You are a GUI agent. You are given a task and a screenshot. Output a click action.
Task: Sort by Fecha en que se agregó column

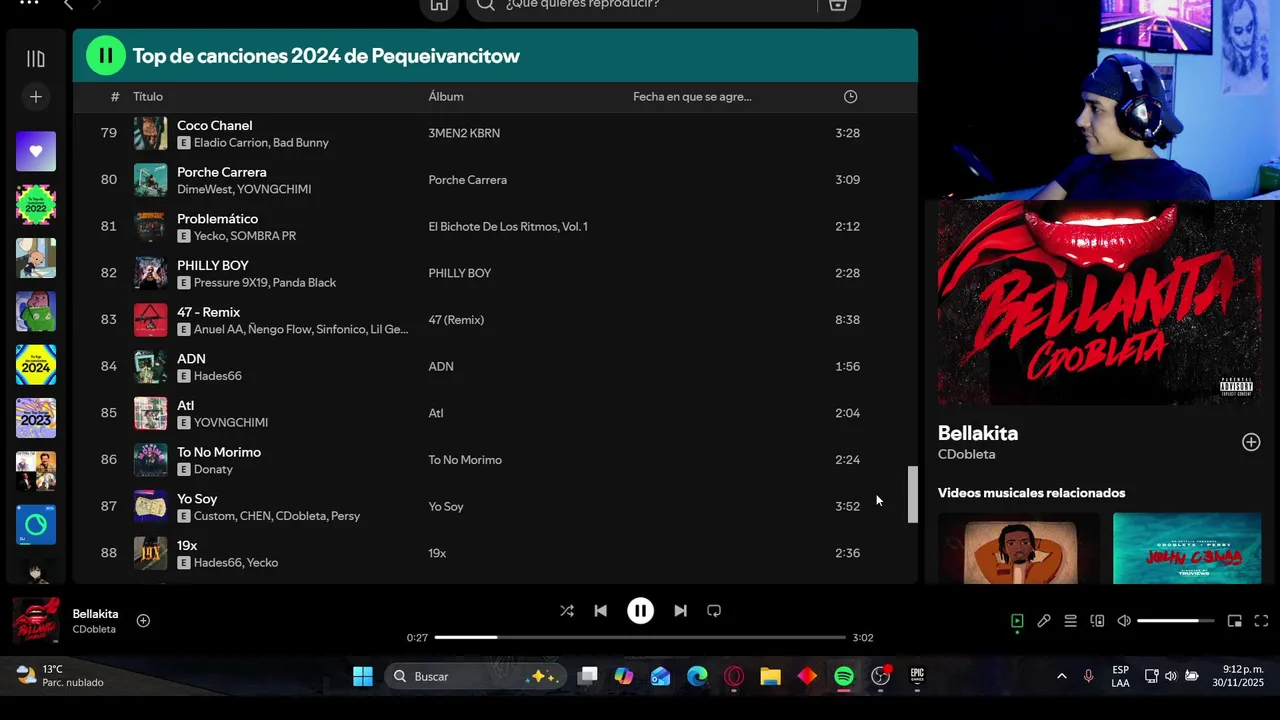click(692, 97)
